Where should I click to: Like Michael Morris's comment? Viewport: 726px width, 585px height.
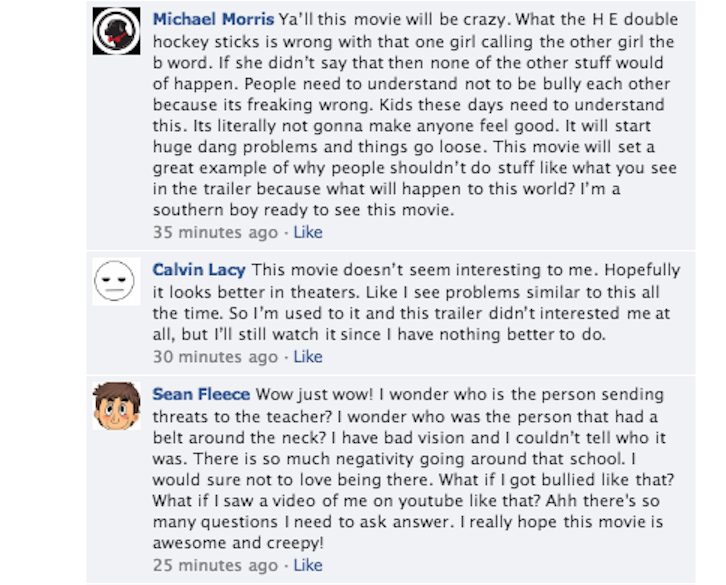(307, 232)
